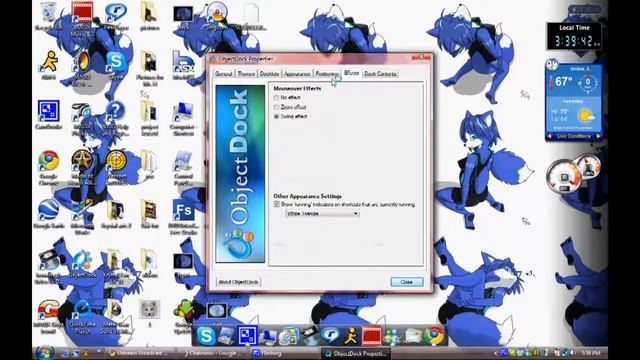Click the Skype icon in the dock
Screen dimensions: 640x360
click(206, 336)
